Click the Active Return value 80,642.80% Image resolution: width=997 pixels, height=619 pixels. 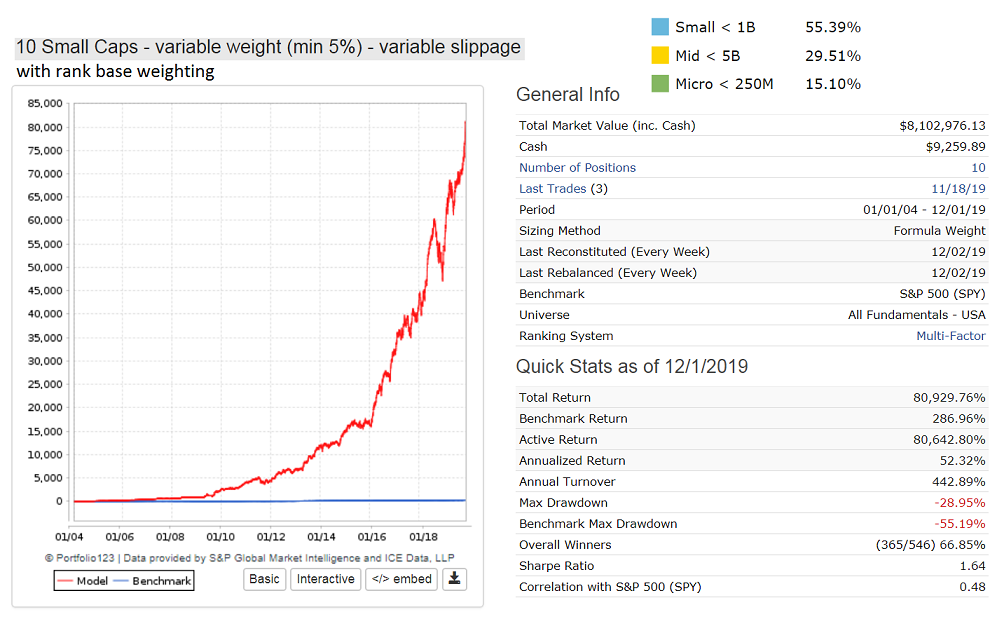[949, 440]
